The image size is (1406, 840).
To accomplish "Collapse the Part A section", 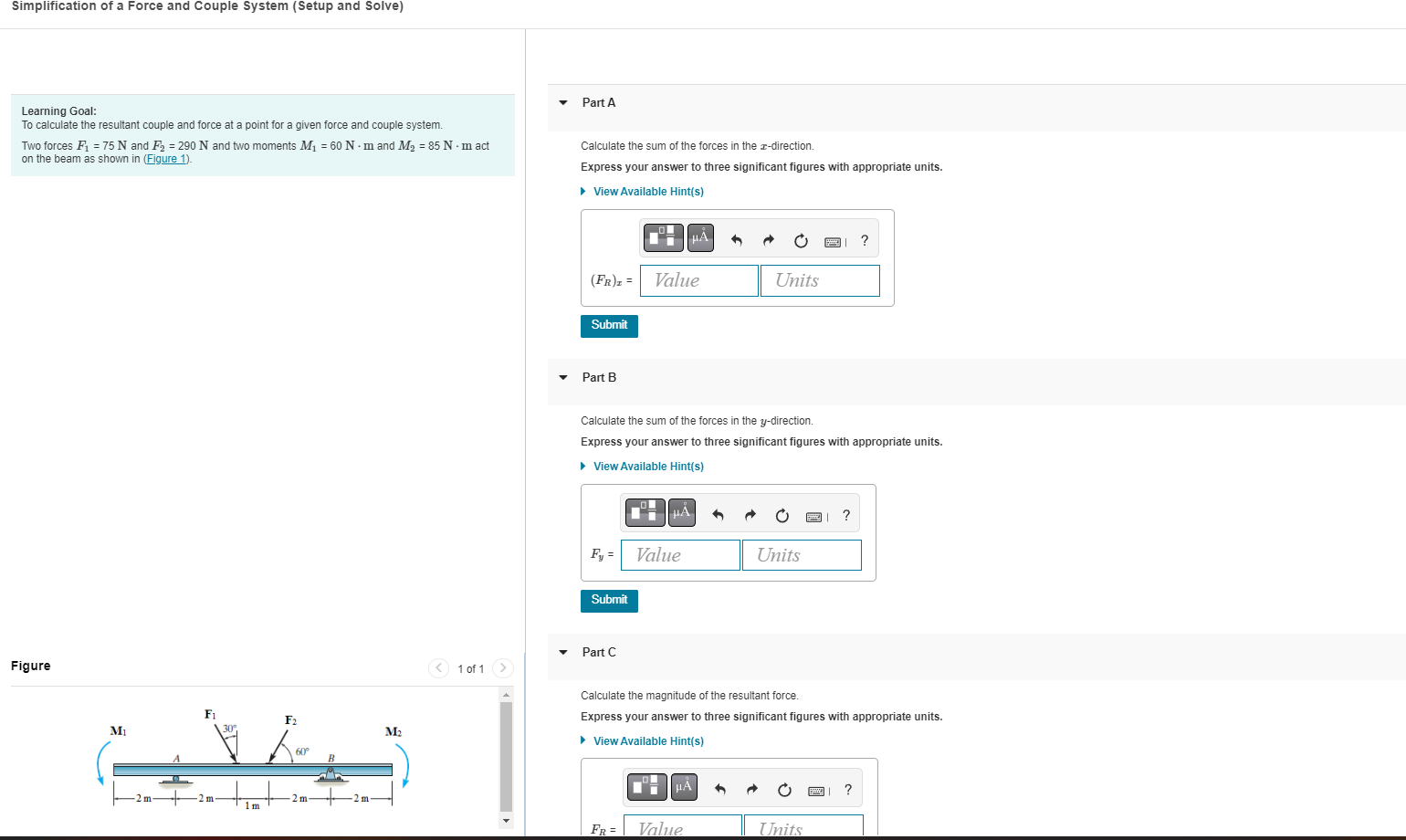I will pyautogui.click(x=562, y=102).
